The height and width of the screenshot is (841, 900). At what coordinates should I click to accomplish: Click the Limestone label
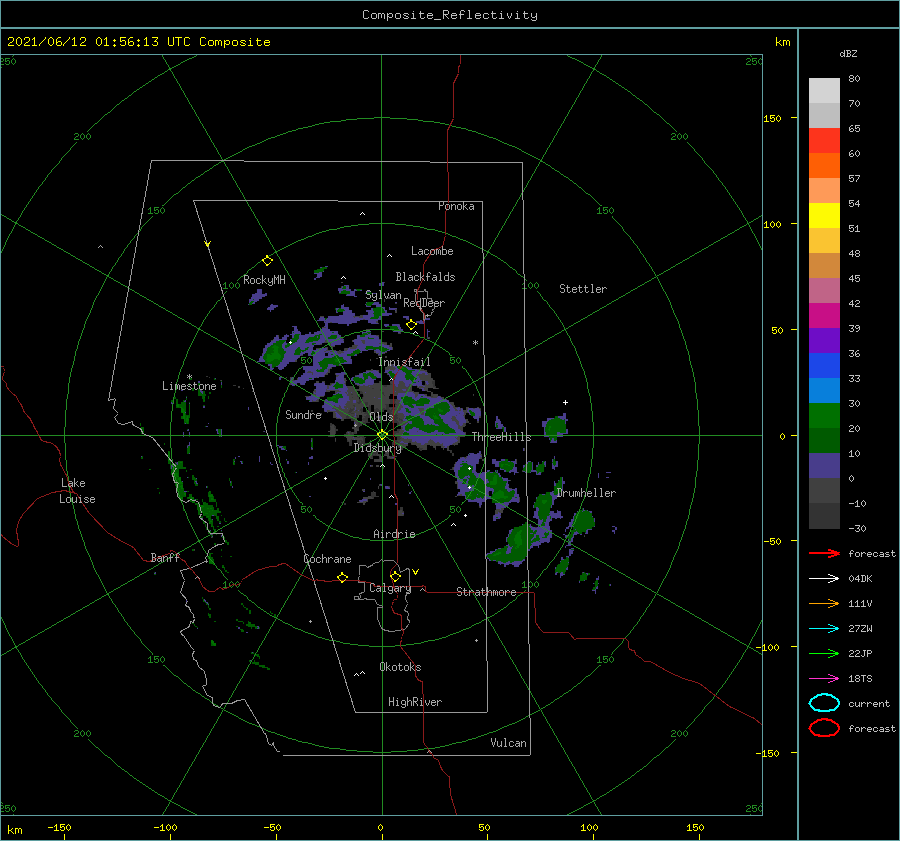(x=189, y=386)
